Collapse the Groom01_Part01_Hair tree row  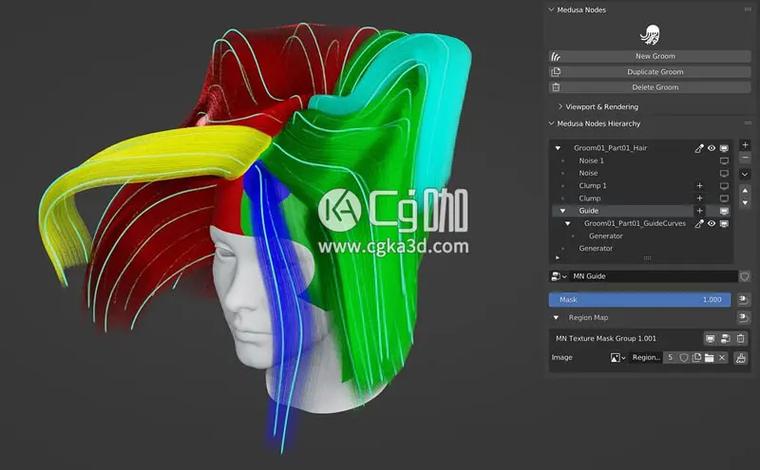point(558,148)
